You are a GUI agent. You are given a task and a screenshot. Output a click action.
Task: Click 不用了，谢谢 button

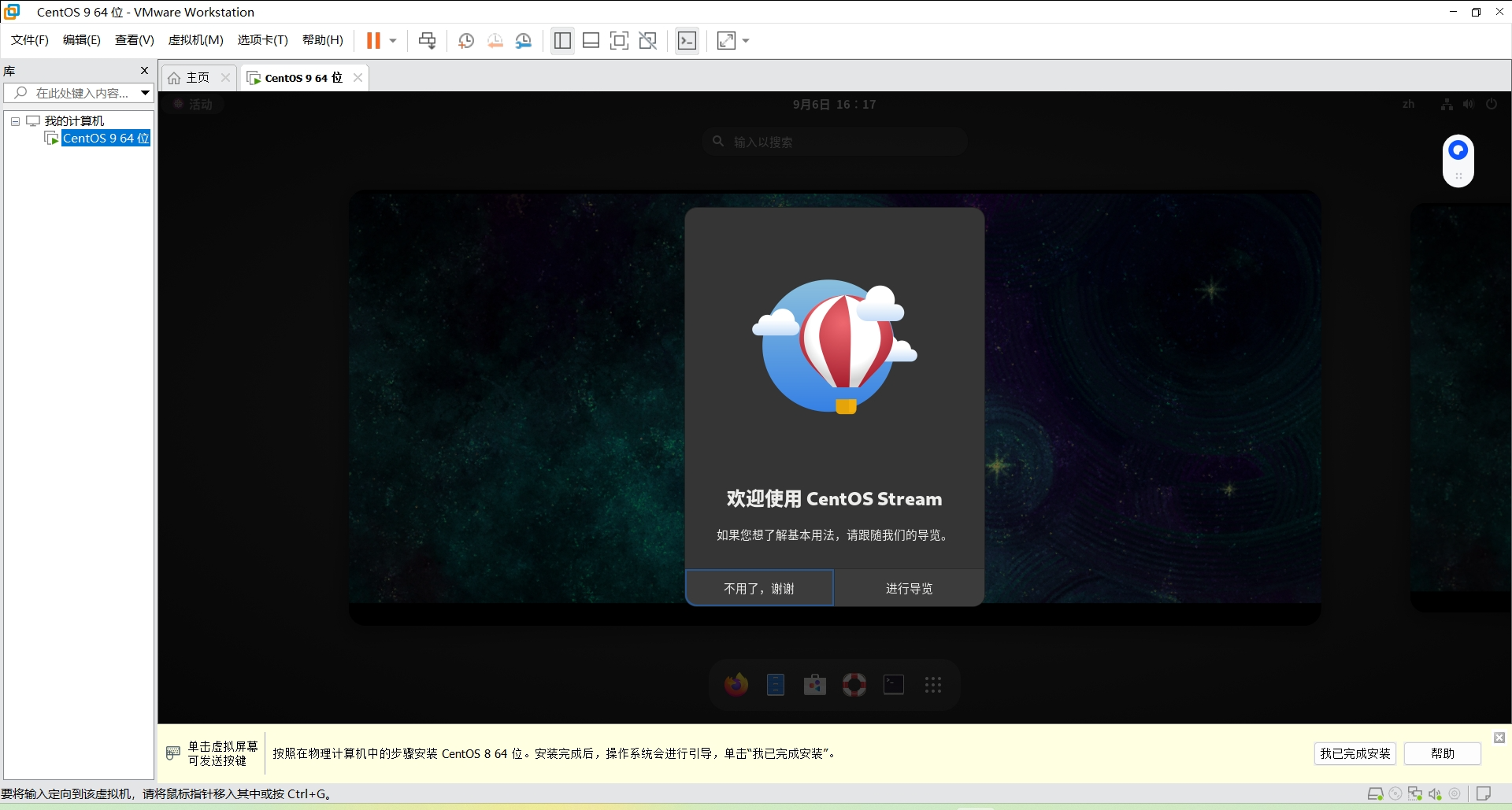coord(759,588)
